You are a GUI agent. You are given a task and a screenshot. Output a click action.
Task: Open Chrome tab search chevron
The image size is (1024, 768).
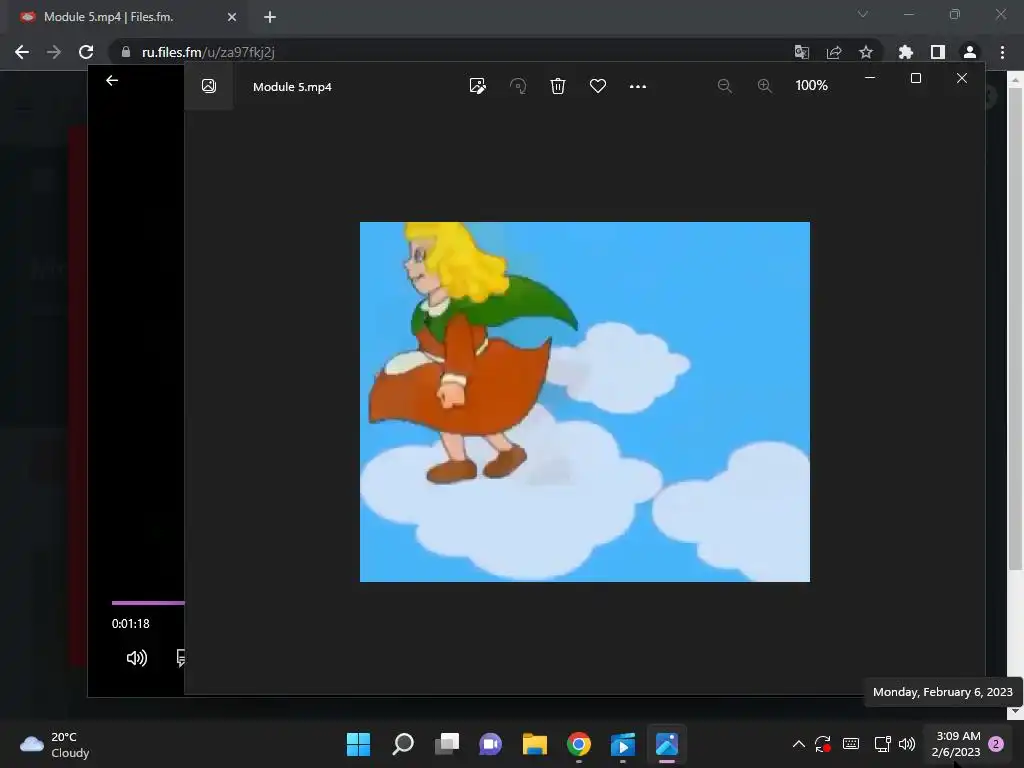pyautogui.click(x=863, y=14)
